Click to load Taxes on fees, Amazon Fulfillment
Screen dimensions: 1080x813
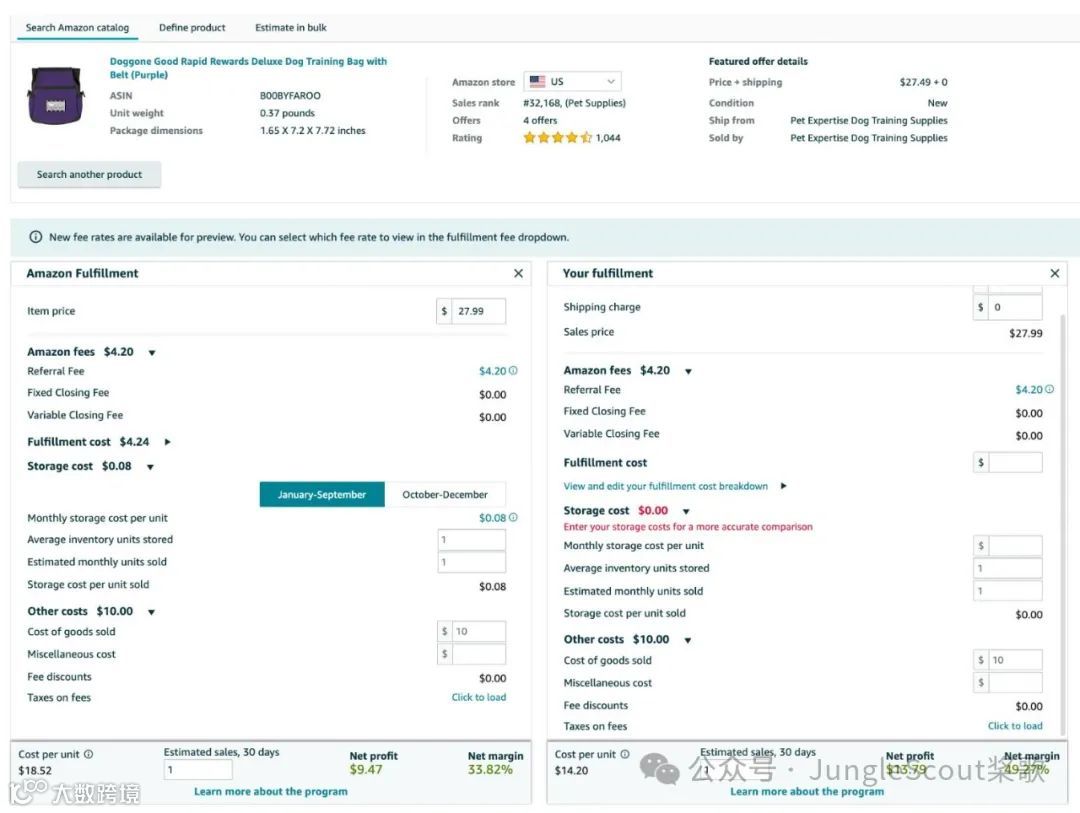tap(479, 697)
